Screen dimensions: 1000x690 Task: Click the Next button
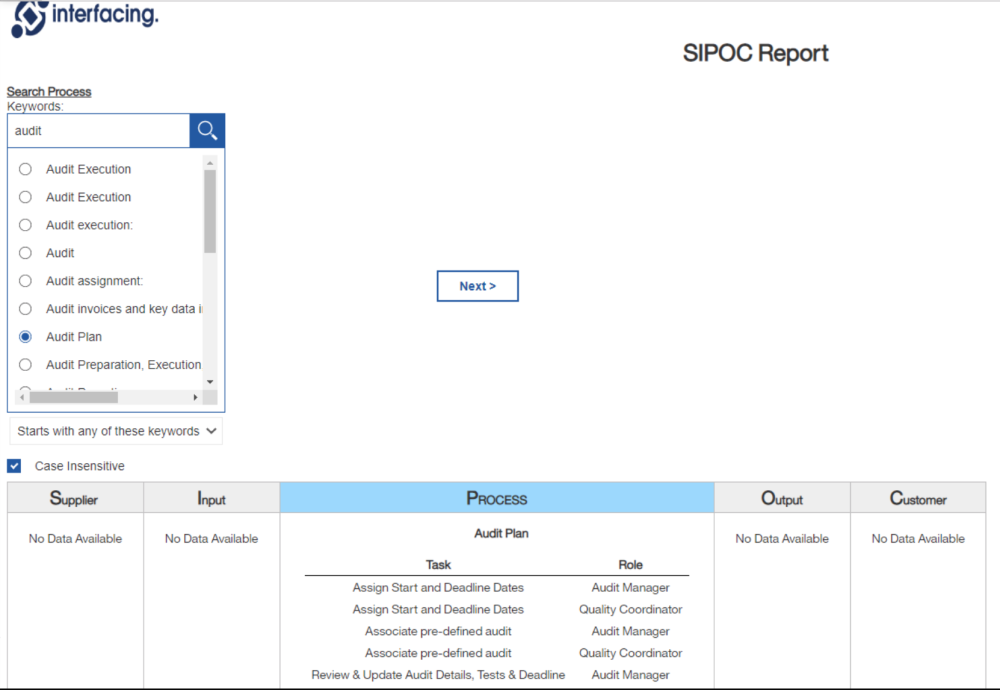point(478,286)
